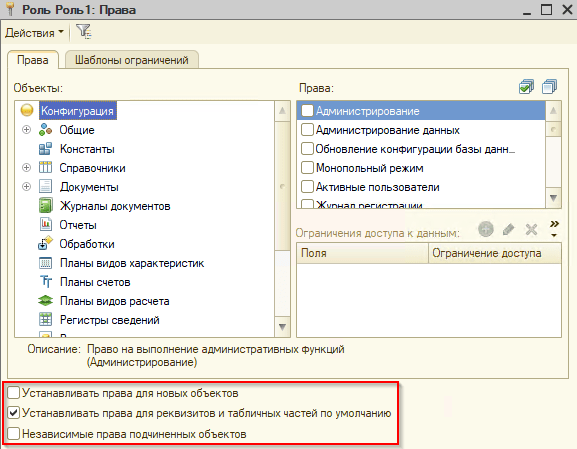This screenshot has width=577, height=449.
Task: Switch to Шаблоны ограничений tab
Action: pyautogui.click(x=132, y=60)
